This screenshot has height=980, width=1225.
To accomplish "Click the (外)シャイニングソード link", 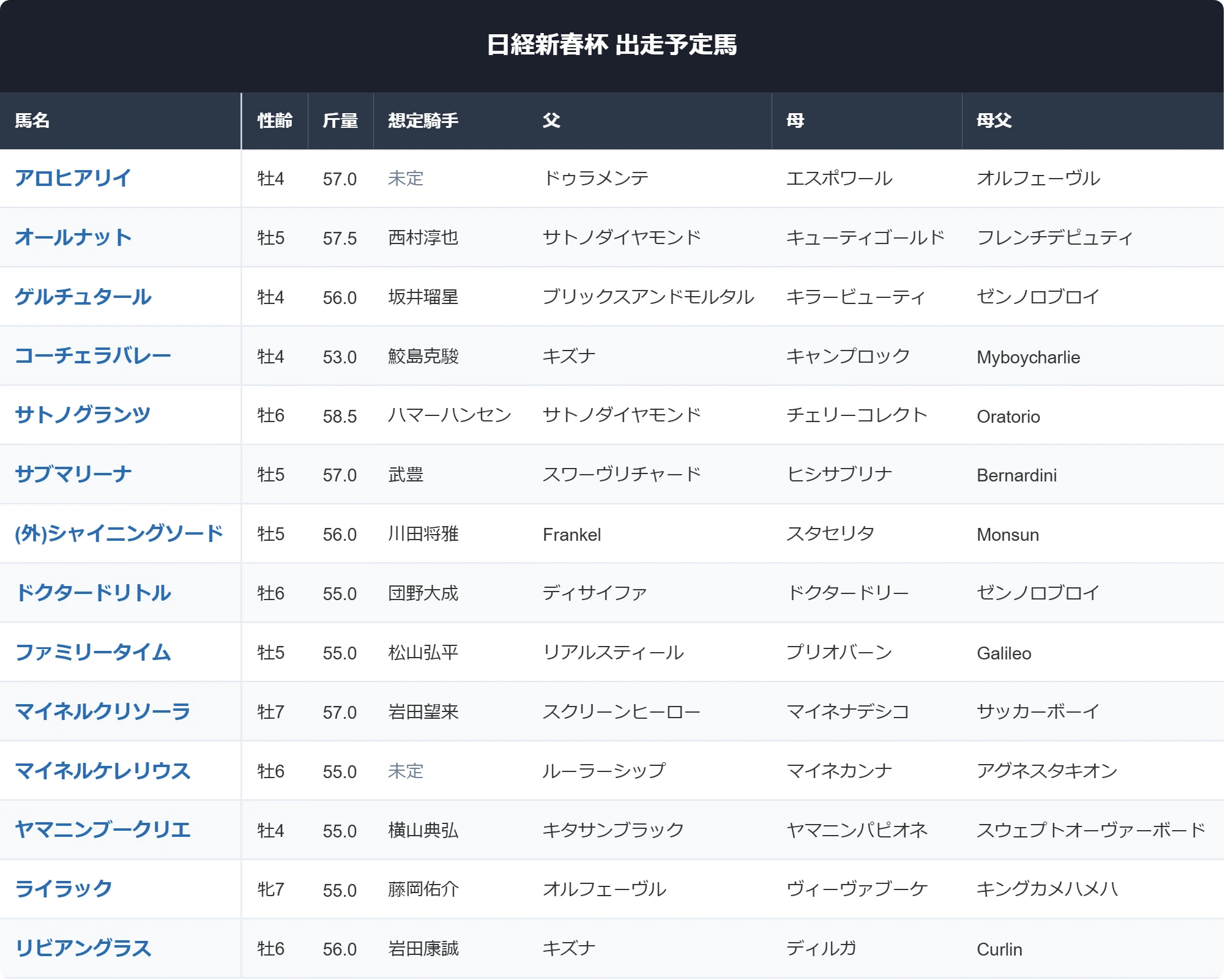I will tap(119, 533).
